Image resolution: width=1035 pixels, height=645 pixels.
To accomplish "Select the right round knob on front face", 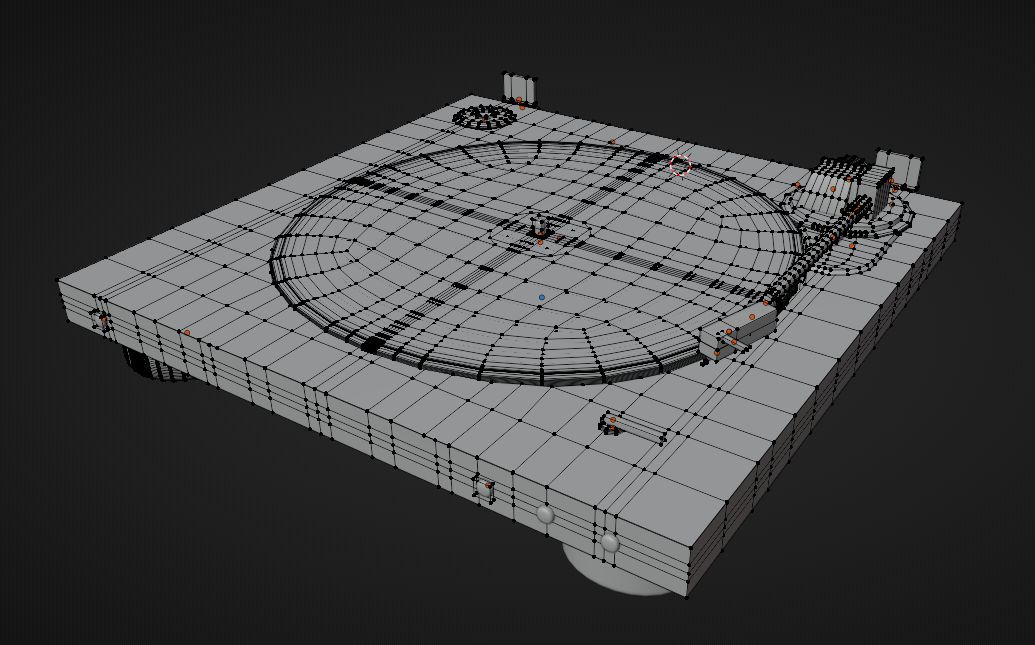I will pos(609,543).
